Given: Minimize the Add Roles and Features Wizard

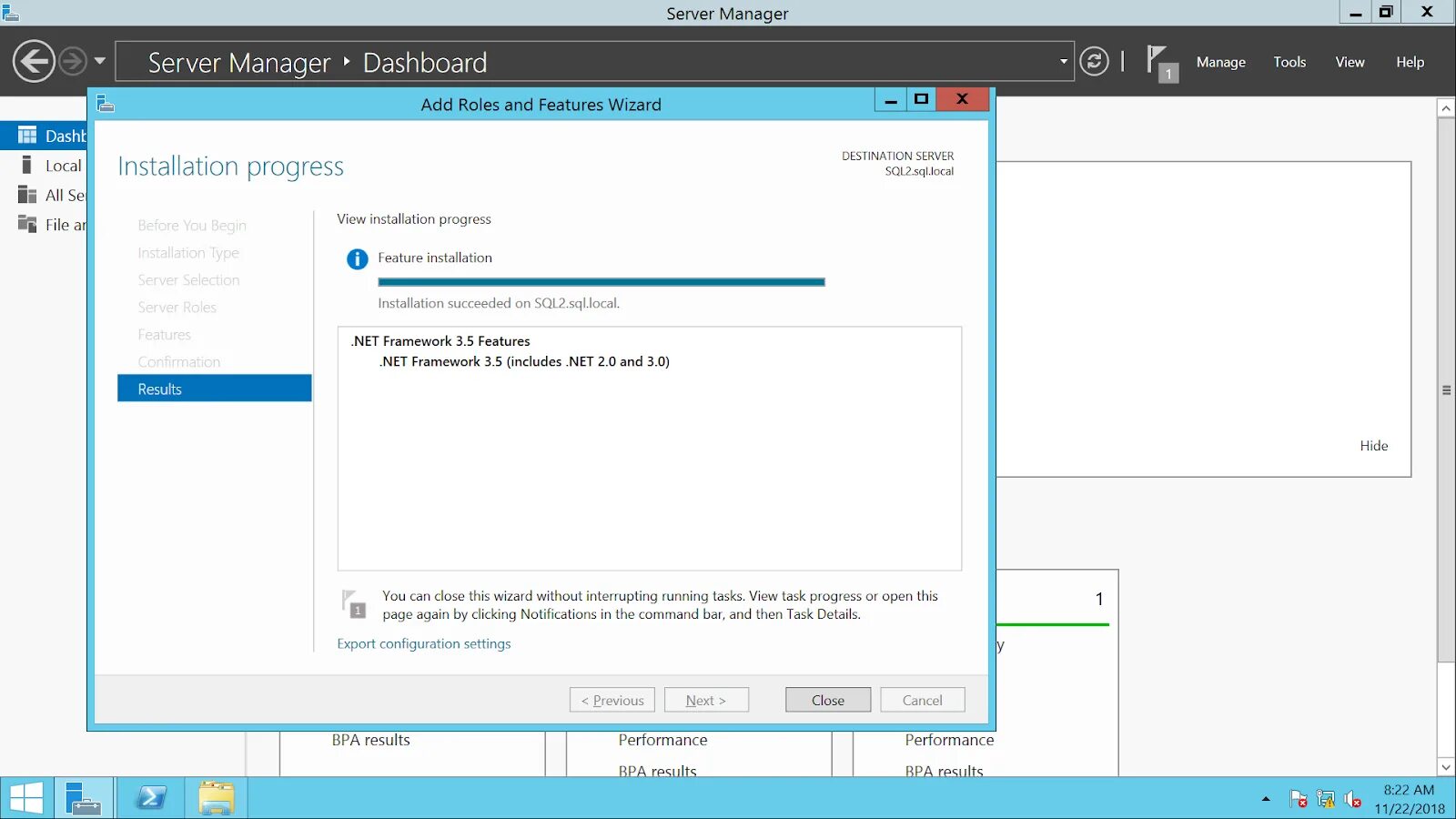Looking at the screenshot, I should click(x=891, y=99).
